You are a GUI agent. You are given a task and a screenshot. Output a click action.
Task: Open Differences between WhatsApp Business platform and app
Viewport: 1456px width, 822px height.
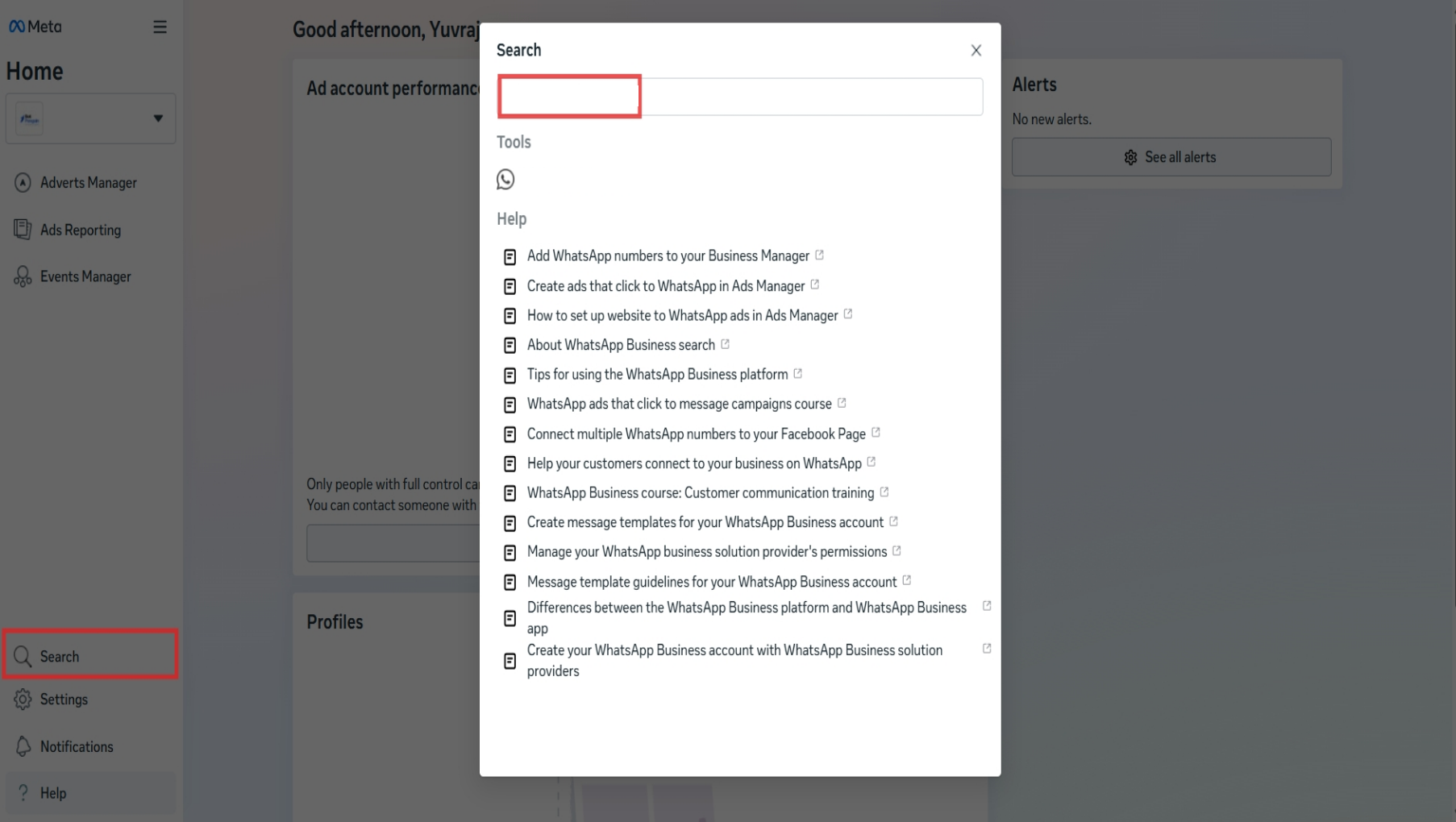747,618
